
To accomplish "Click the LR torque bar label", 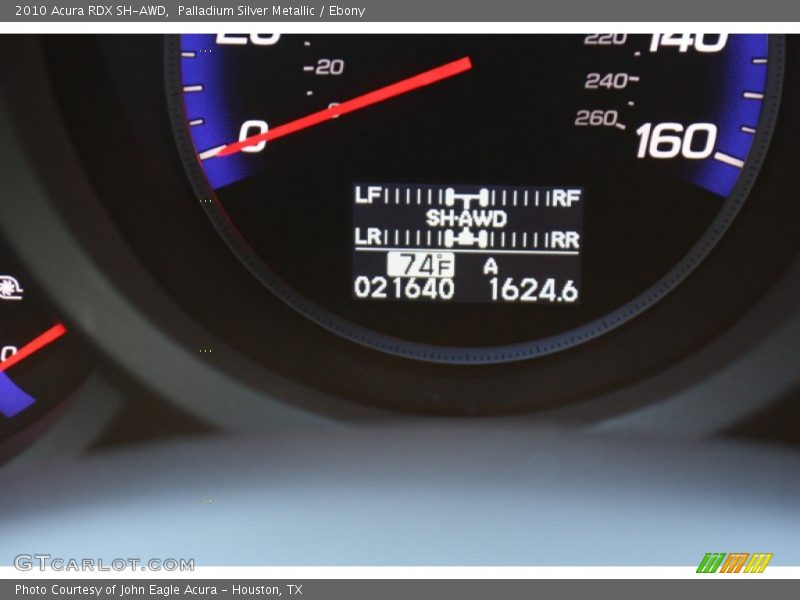I will 368,238.
